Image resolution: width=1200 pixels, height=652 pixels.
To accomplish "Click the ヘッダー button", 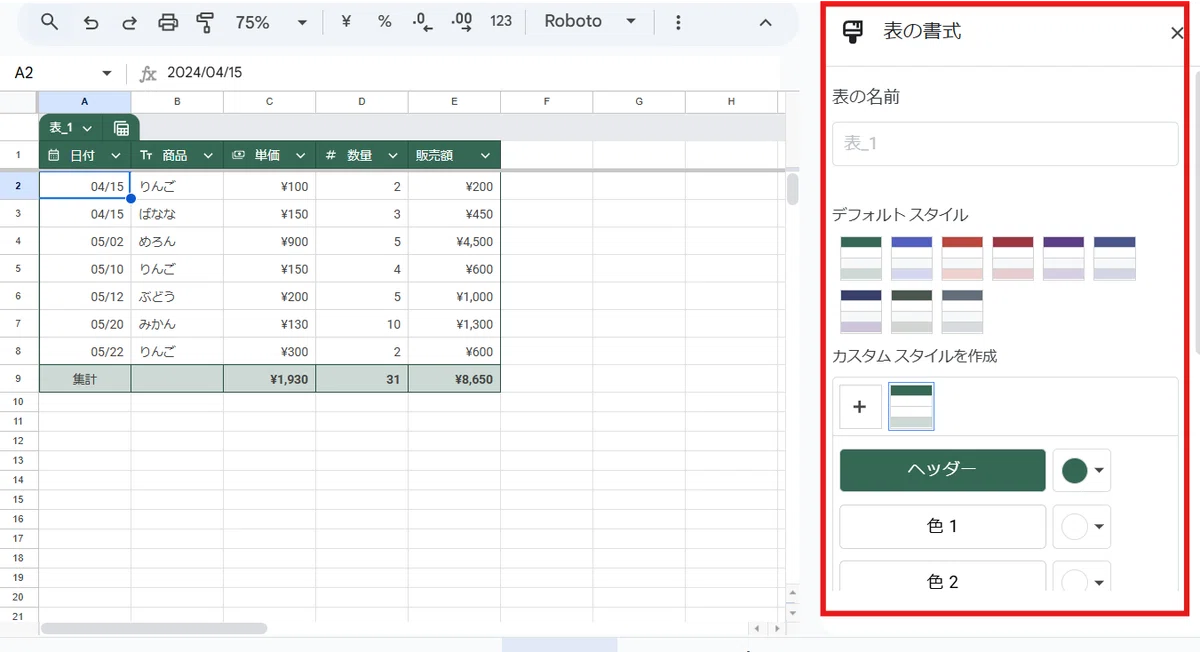I will coord(943,470).
